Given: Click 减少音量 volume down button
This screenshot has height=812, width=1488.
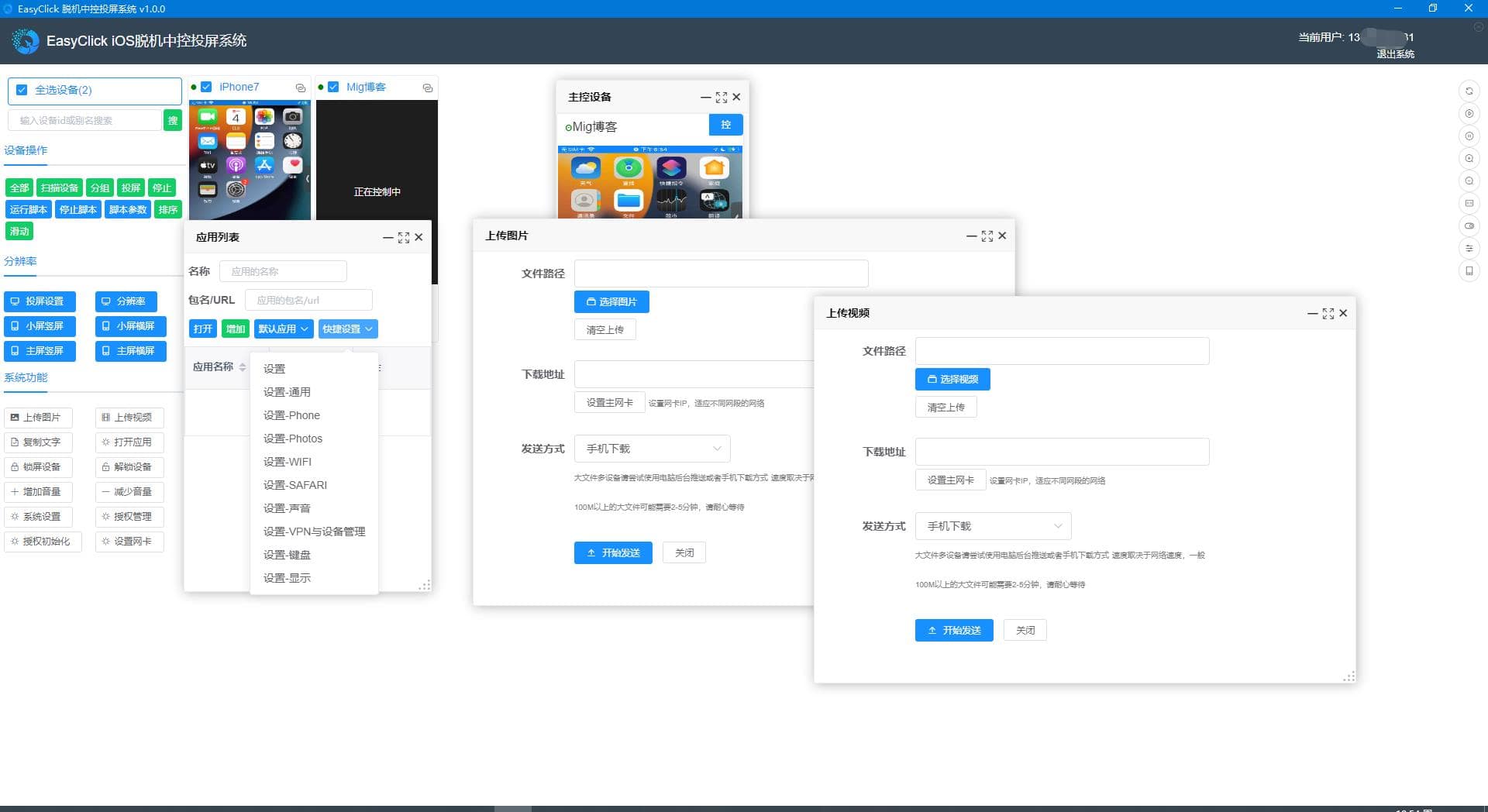Looking at the screenshot, I should 129,492.
